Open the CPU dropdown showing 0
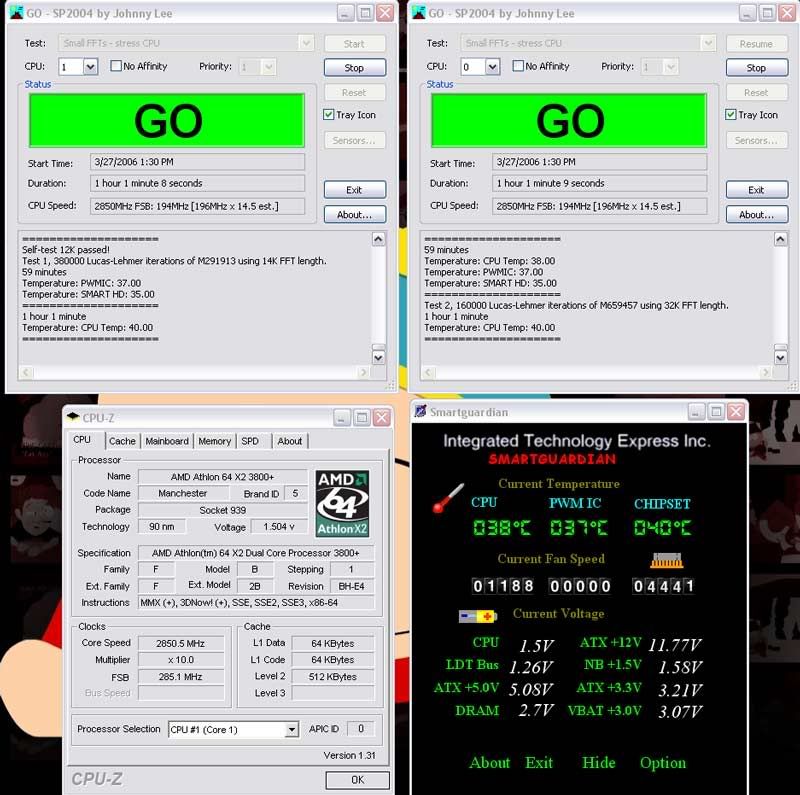The height and width of the screenshot is (795, 800). click(492, 67)
